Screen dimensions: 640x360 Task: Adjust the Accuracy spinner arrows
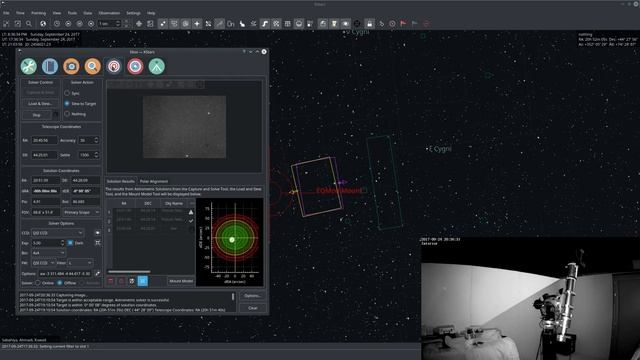pyautogui.click(x=96, y=140)
